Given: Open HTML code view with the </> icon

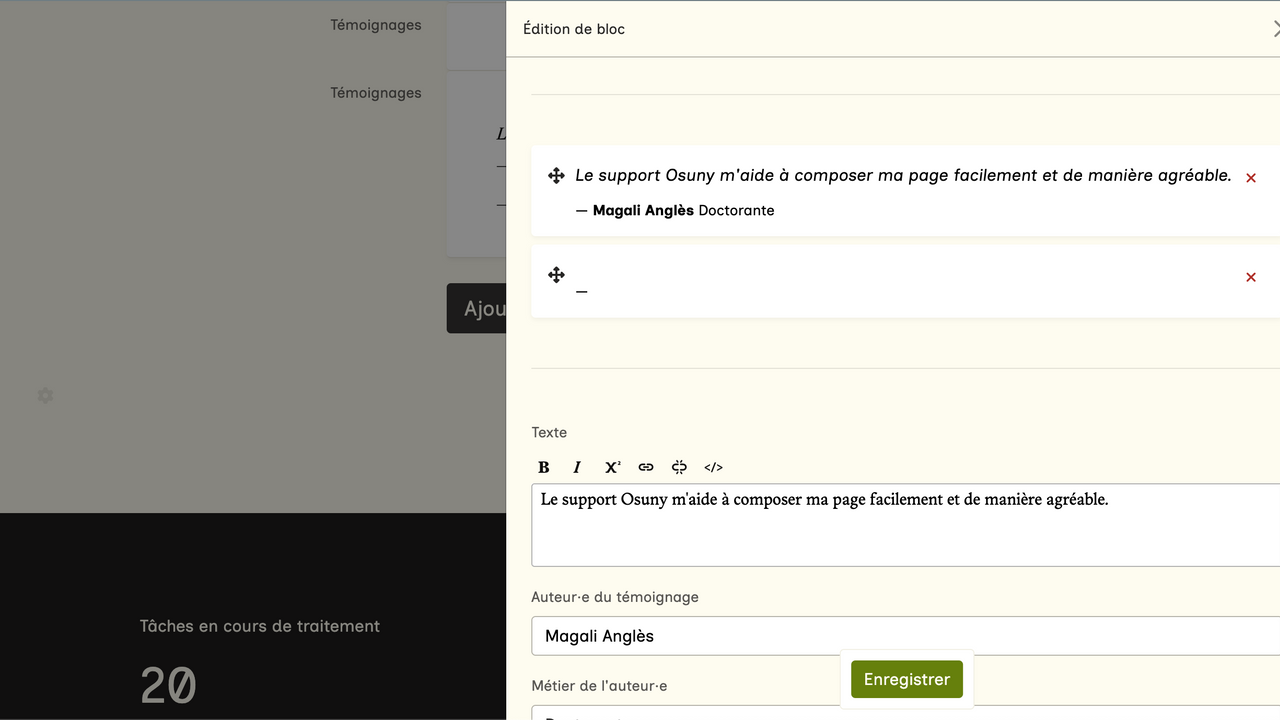Looking at the screenshot, I should pyautogui.click(x=713, y=467).
